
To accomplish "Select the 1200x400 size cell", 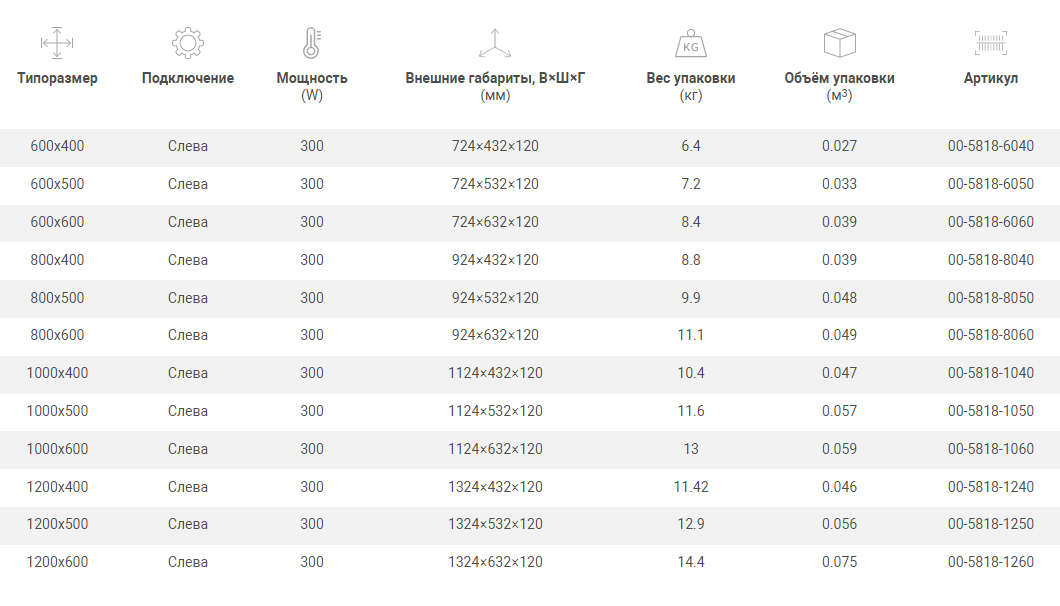I will pyautogui.click(x=57, y=487).
